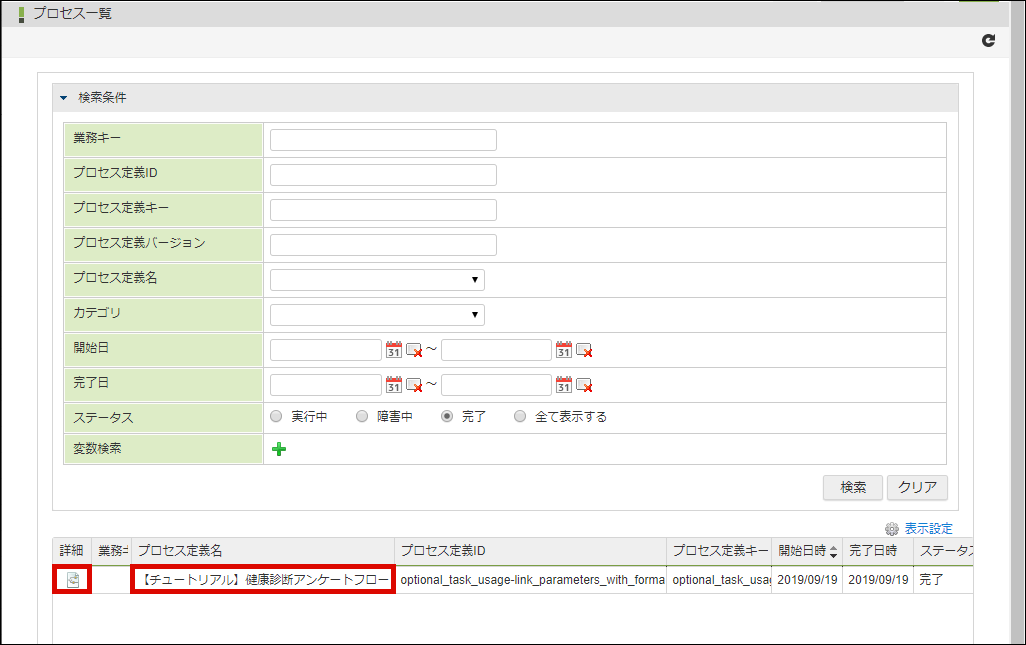This screenshot has height=645, width=1026.
Task: Click the プロセス定義ID column header
Action: [531, 551]
